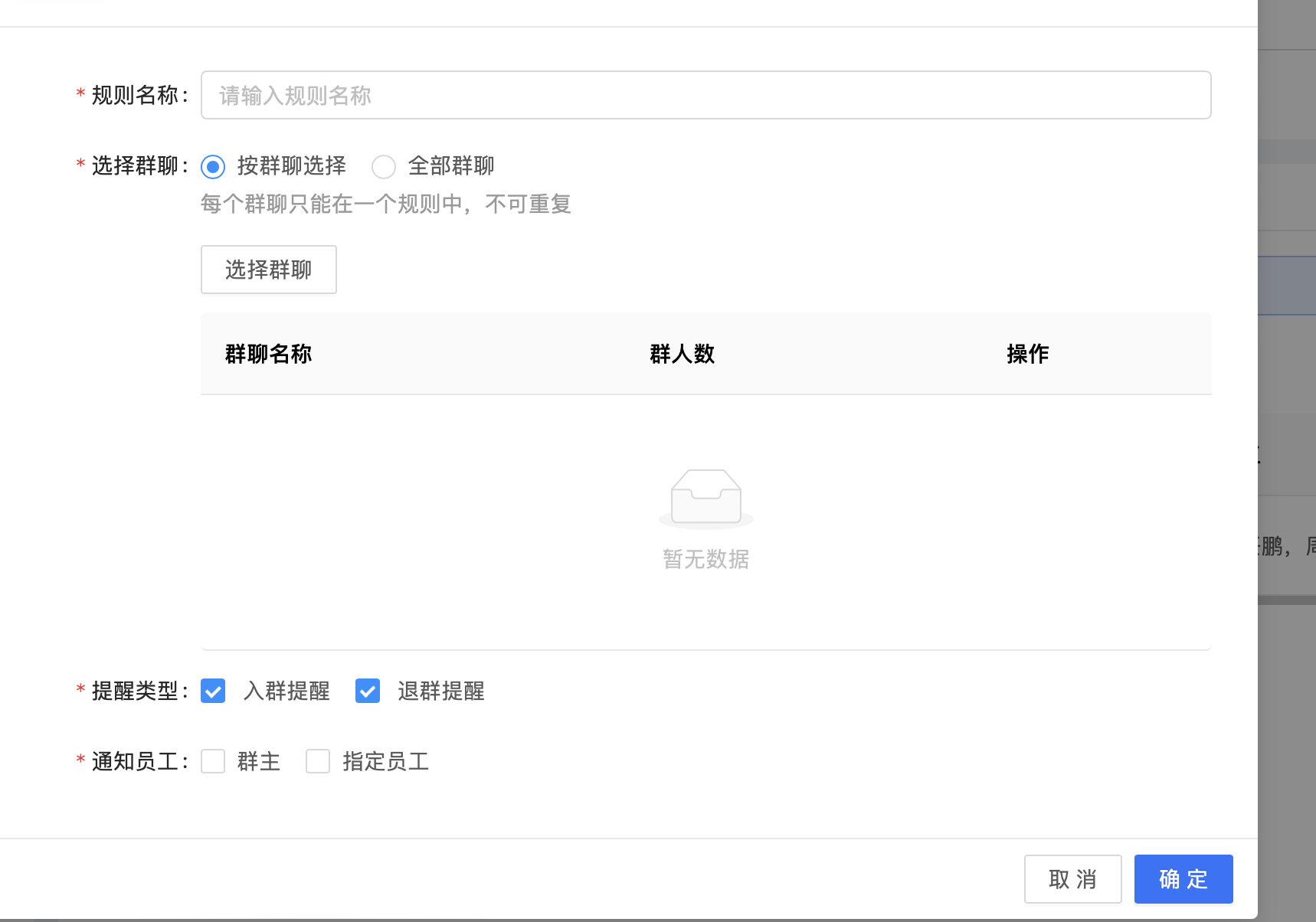Click the 操作 column header
Image resolution: width=1316 pixels, height=922 pixels.
coord(1027,354)
